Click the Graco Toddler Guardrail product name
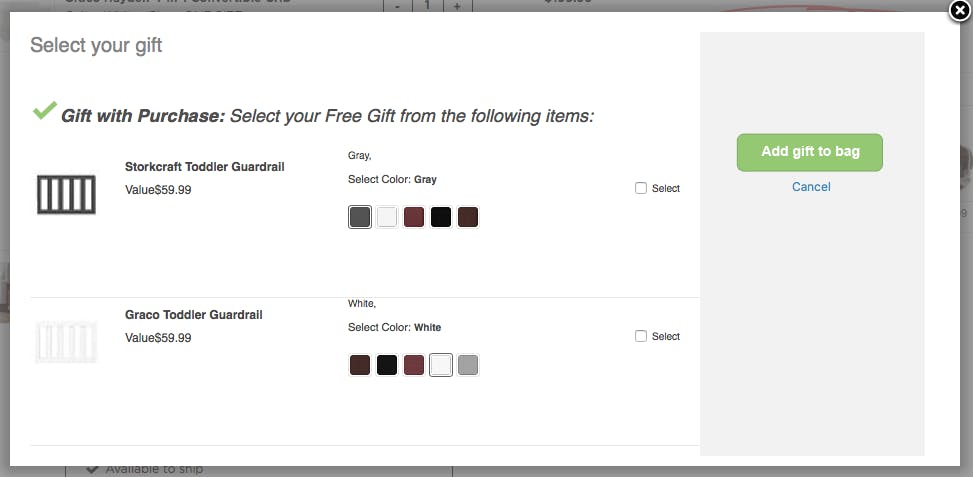This screenshot has height=477, width=973. tap(194, 315)
